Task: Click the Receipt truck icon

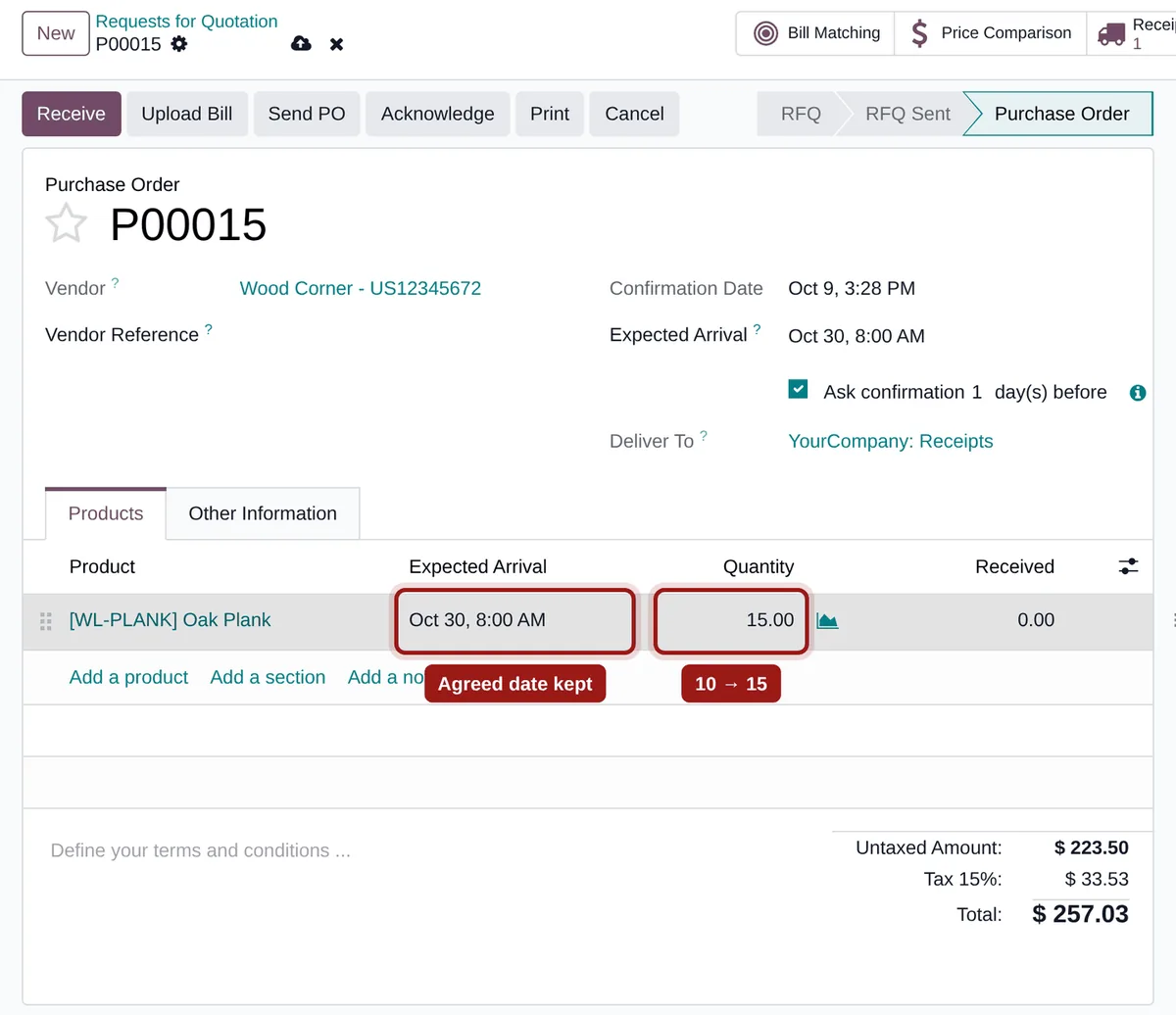Action: click(x=1111, y=33)
